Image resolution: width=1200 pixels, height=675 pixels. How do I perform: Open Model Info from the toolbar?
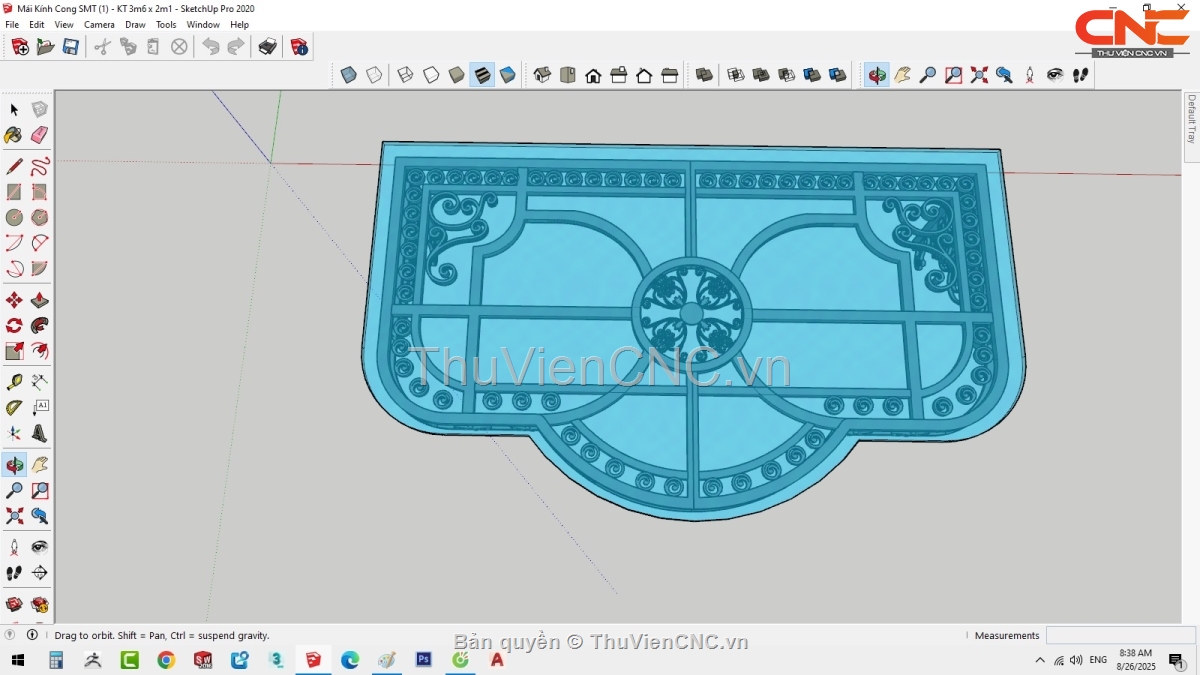pos(299,46)
